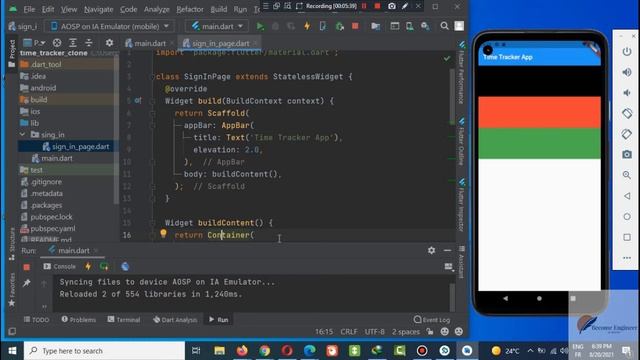
Task: Open the TODO tool window
Action: (36, 320)
